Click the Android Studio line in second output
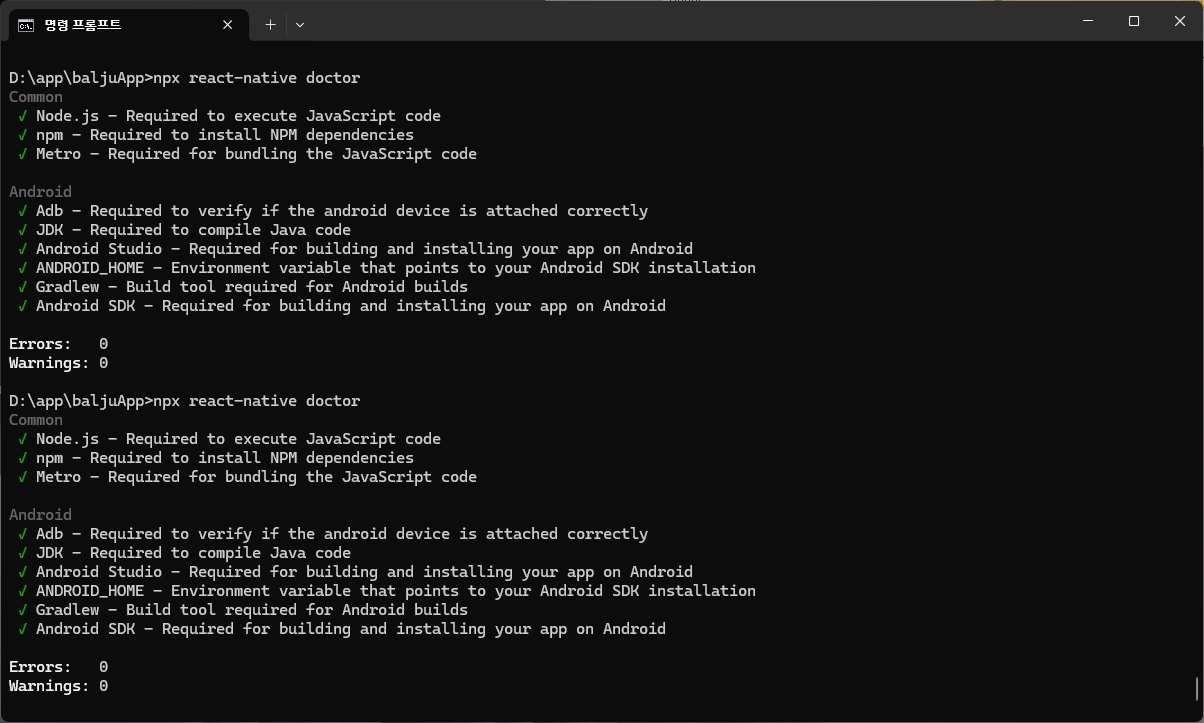This screenshot has width=1204, height=723. click(364, 572)
